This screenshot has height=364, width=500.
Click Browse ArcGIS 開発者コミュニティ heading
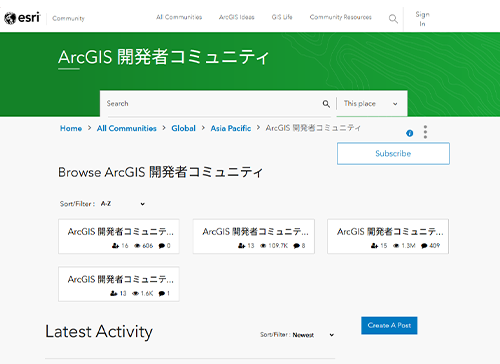161,172
